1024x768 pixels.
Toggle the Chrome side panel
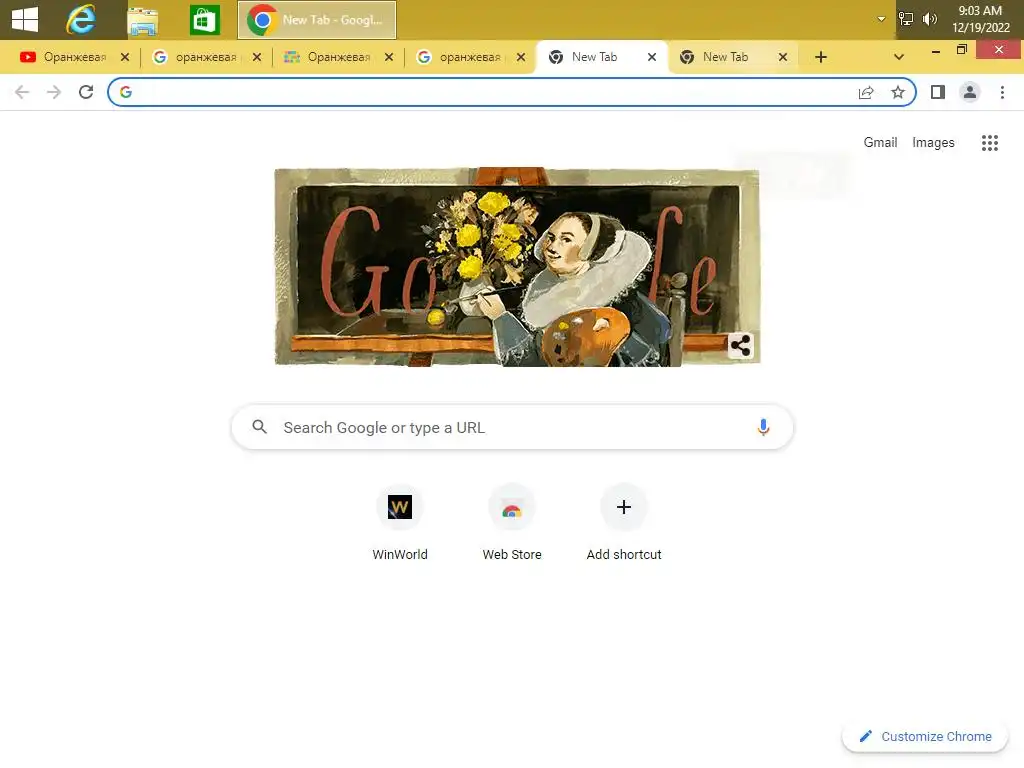[x=938, y=92]
